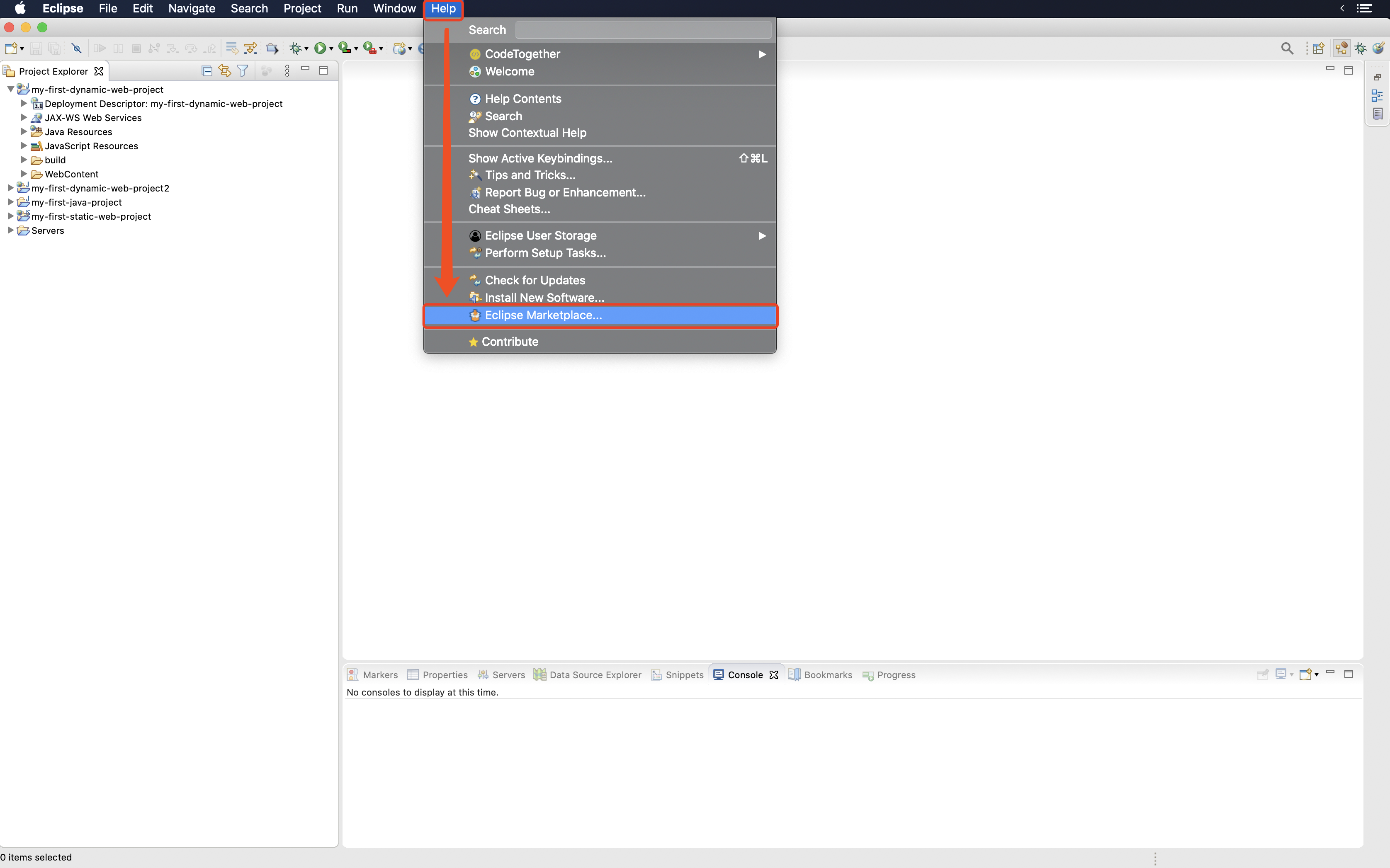
Task: Click Collapse All in Project Explorer
Action: (207, 71)
